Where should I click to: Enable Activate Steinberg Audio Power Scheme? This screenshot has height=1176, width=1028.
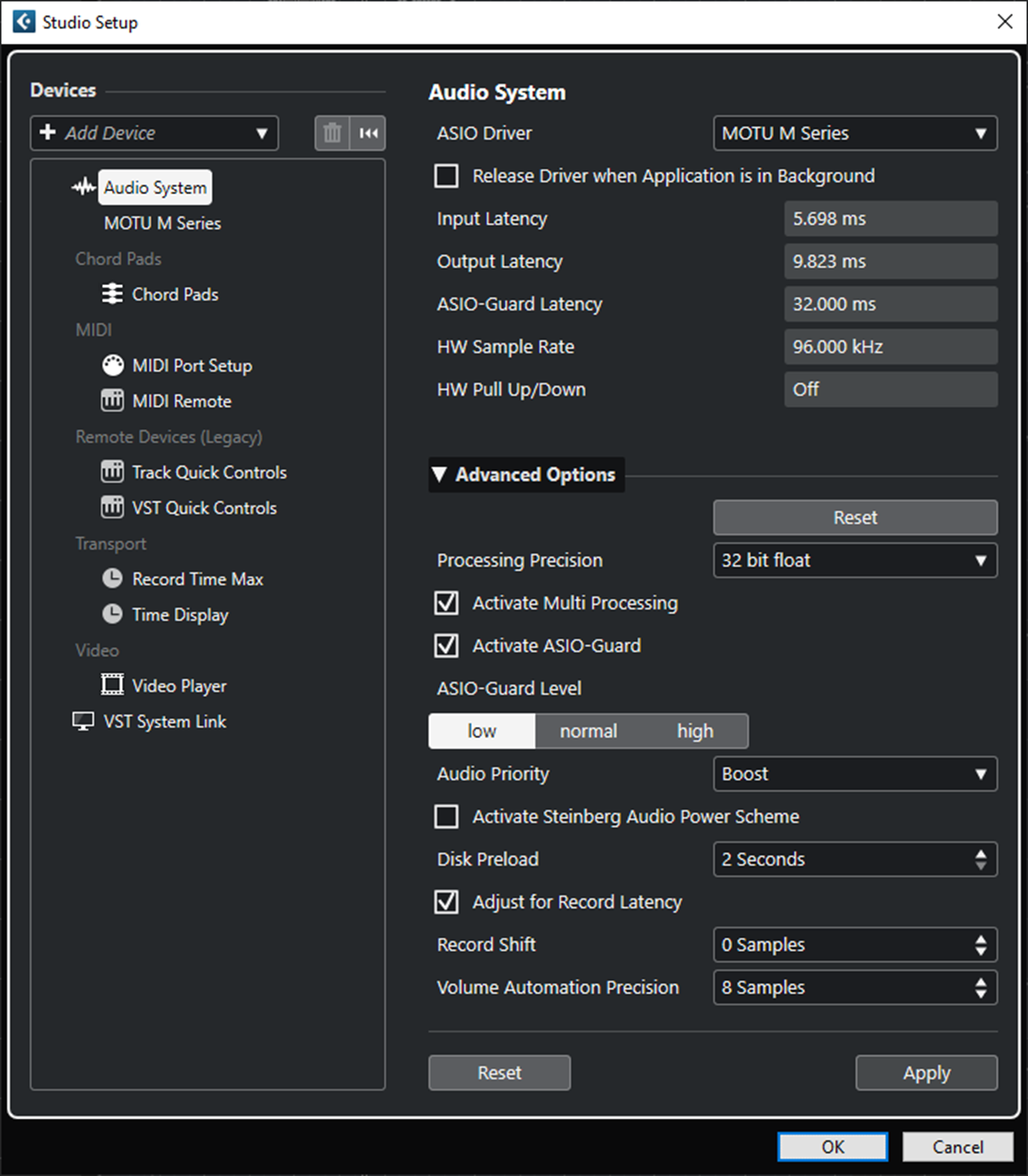pyautogui.click(x=447, y=816)
